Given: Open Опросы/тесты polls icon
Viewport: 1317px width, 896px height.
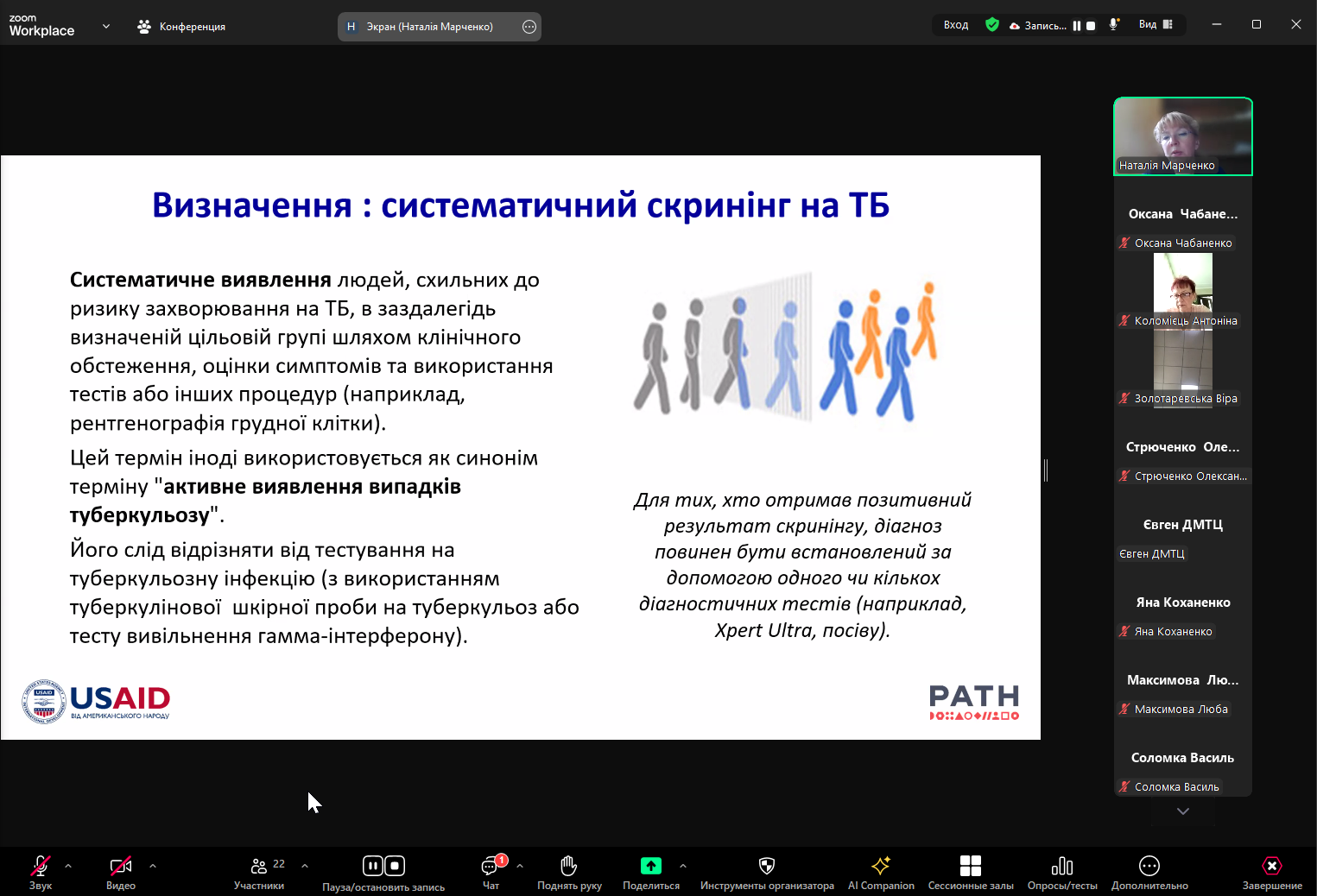Looking at the screenshot, I should 1061,867.
